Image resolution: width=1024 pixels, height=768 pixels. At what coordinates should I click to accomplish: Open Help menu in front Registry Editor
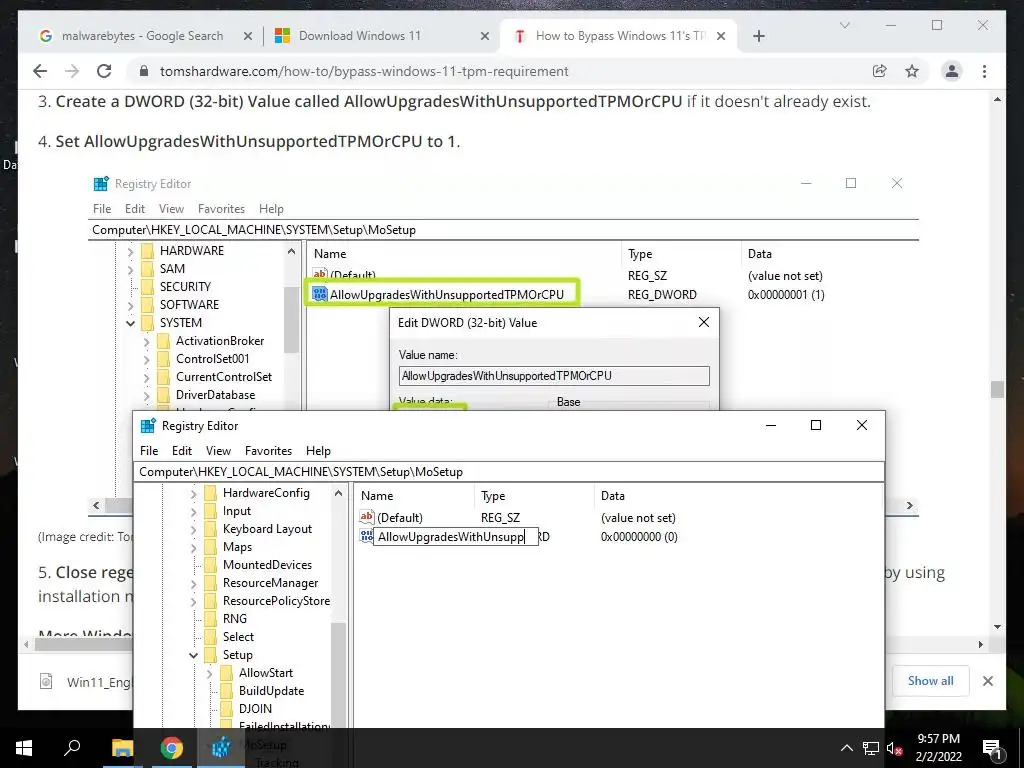pyautogui.click(x=318, y=451)
